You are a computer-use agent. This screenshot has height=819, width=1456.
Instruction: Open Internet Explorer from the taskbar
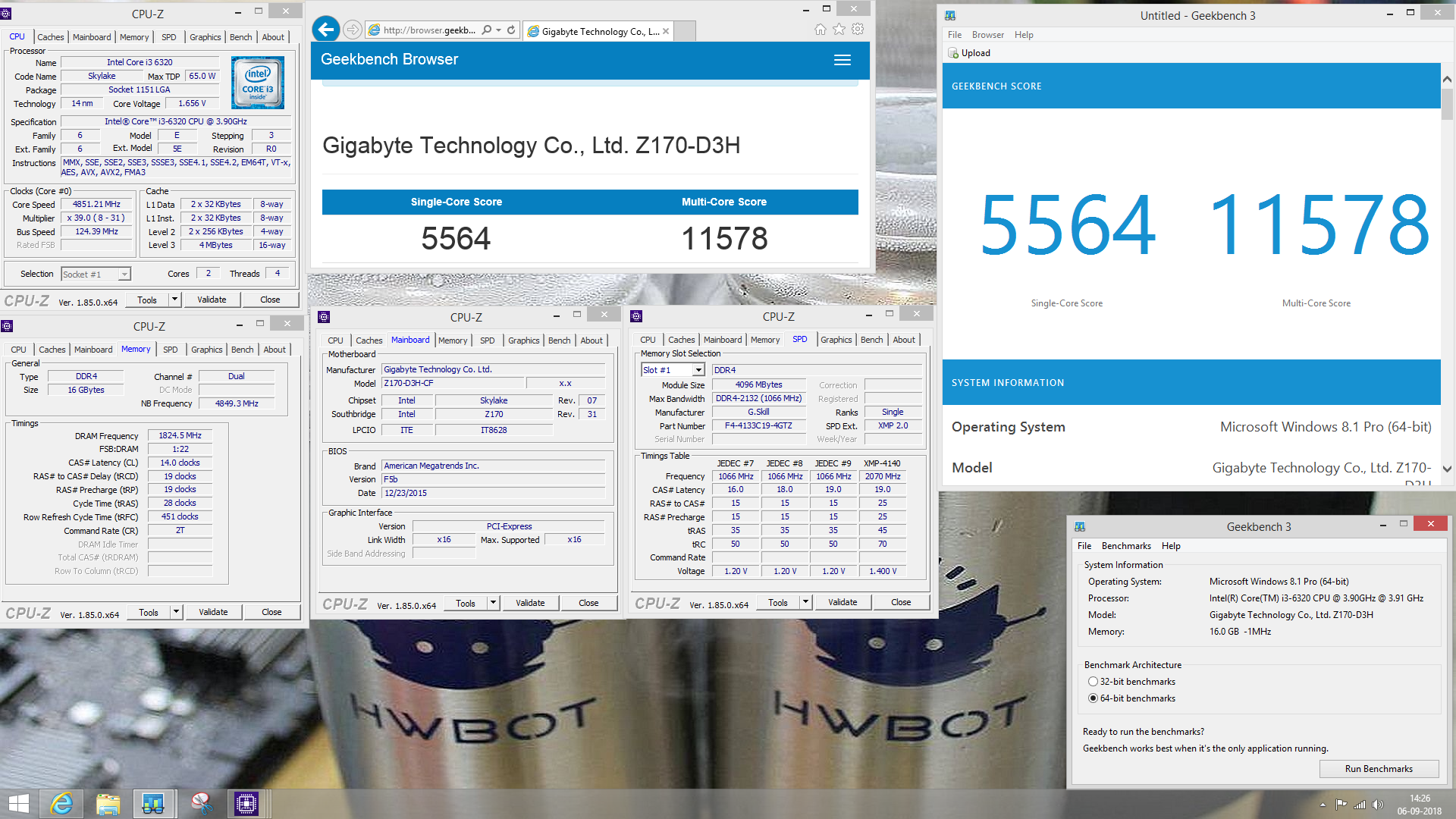[x=61, y=804]
